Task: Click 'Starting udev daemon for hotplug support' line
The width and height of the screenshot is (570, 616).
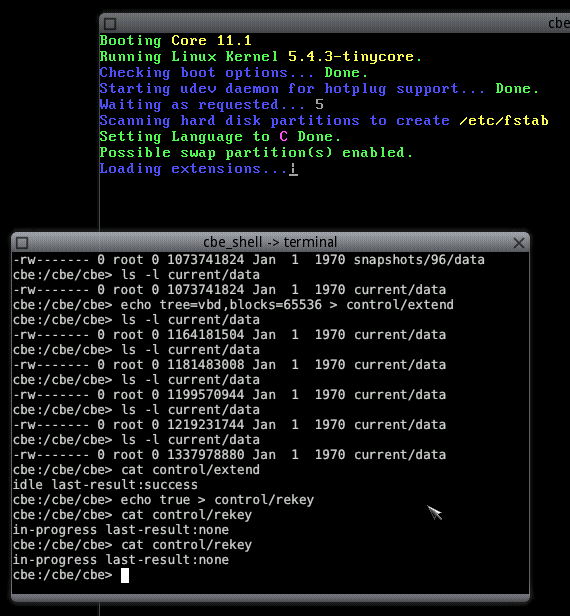Action: (319, 89)
